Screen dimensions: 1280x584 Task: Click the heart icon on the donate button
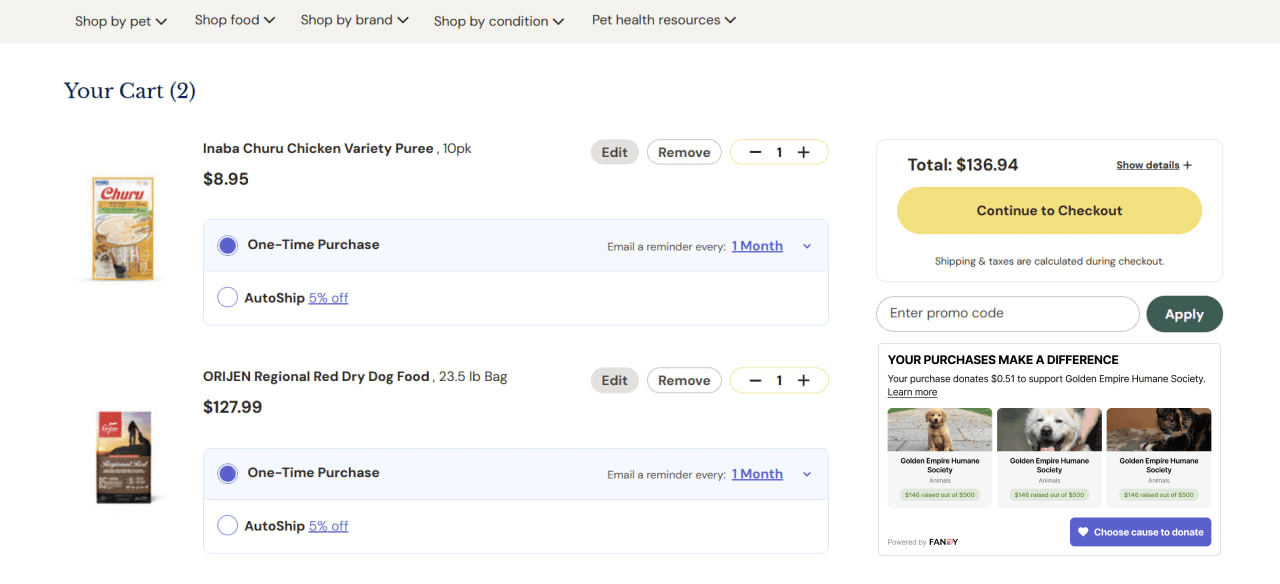click(1083, 532)
